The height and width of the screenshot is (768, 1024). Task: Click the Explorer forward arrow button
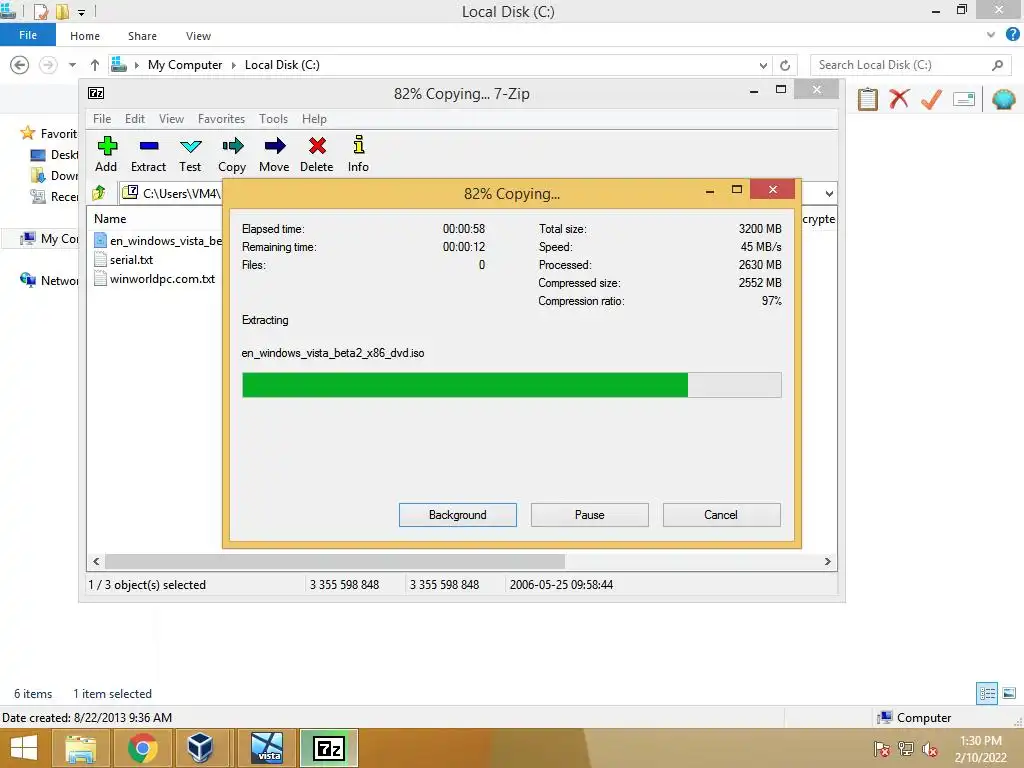point(48,65)
